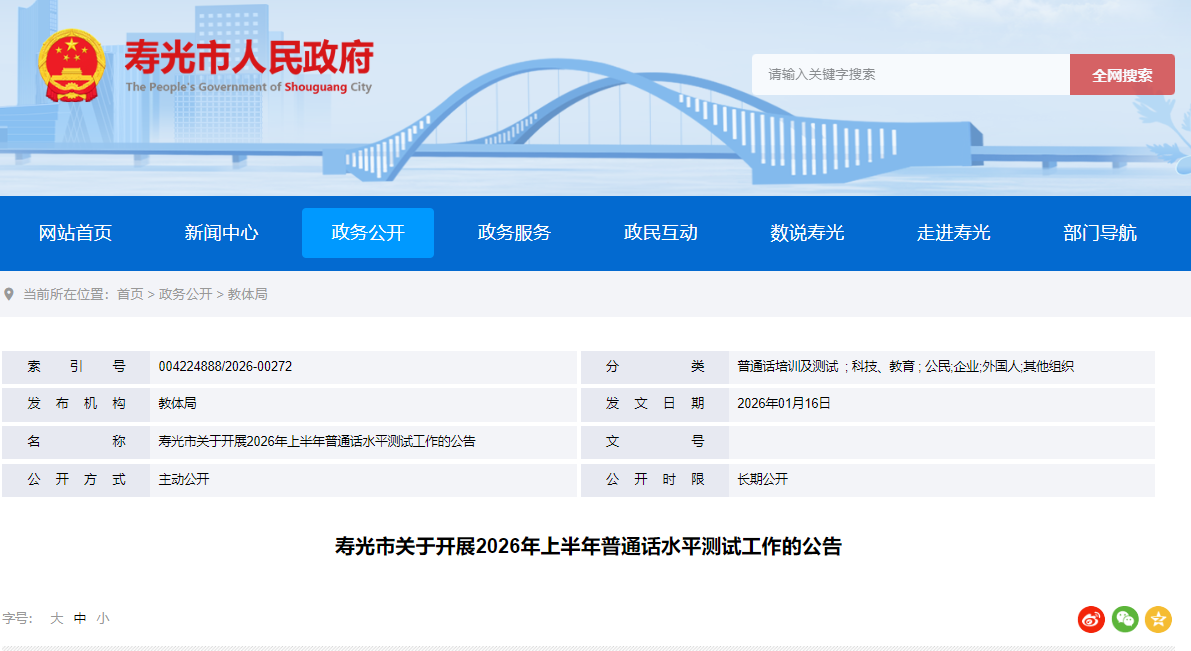
Task: Navigate to the 政民互动 section
Action: pyautogui.click(x=660, y=233)
